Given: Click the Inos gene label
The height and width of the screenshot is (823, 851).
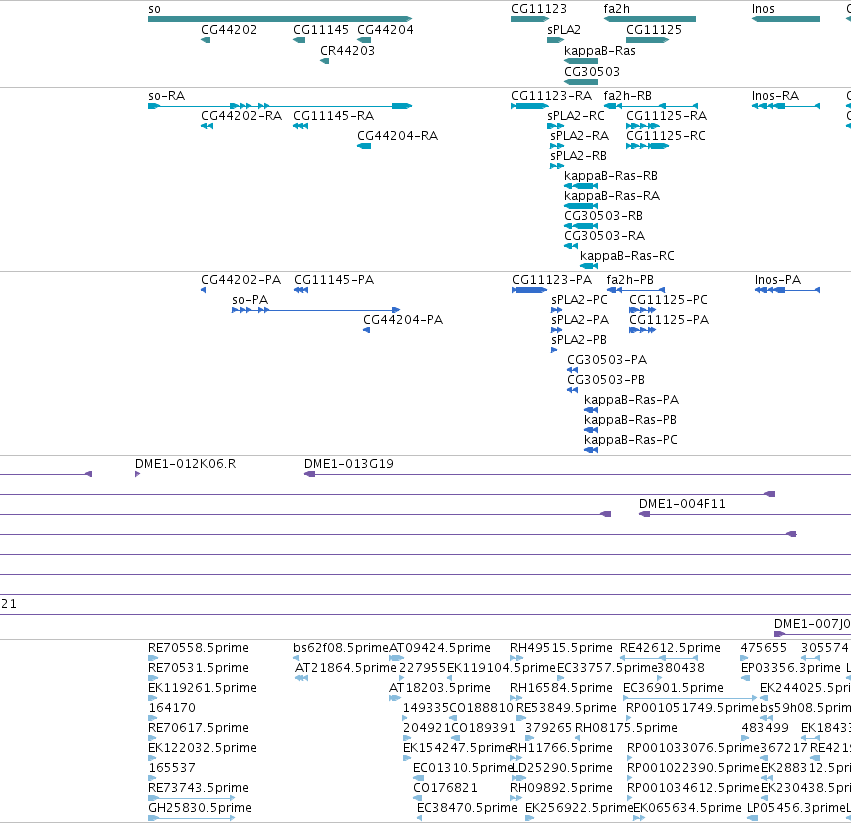Looking at the screenshot, I should point(763,9).
